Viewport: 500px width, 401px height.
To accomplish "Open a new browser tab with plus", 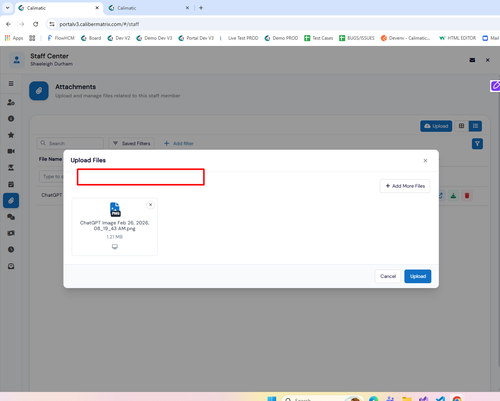I will (201, 8).
